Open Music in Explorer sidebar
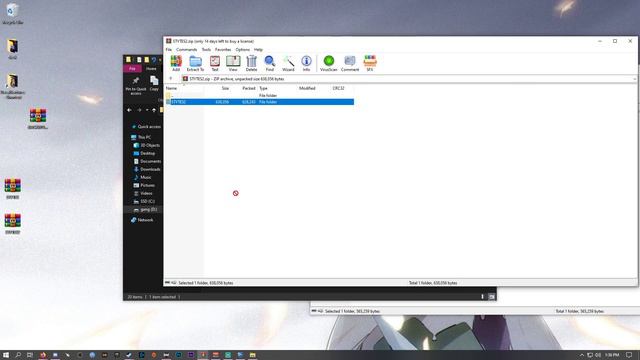 coord(142,177)
